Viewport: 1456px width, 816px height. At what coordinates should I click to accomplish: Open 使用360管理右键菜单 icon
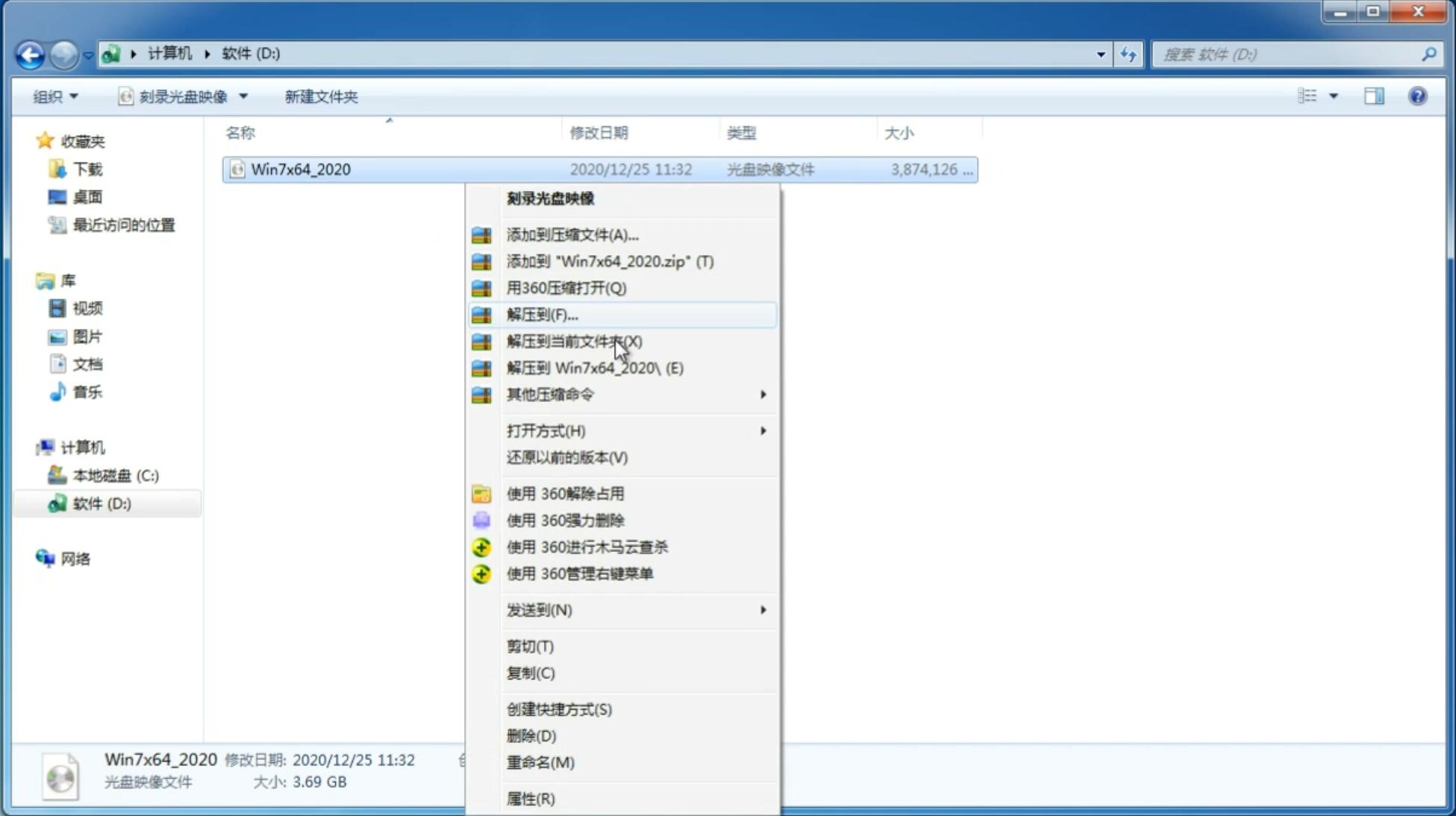480,573
